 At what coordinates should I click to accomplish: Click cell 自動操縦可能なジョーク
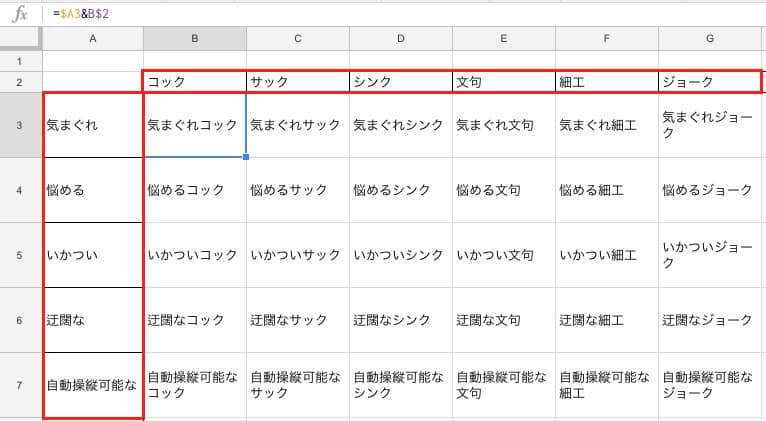(x=710, y=385)
